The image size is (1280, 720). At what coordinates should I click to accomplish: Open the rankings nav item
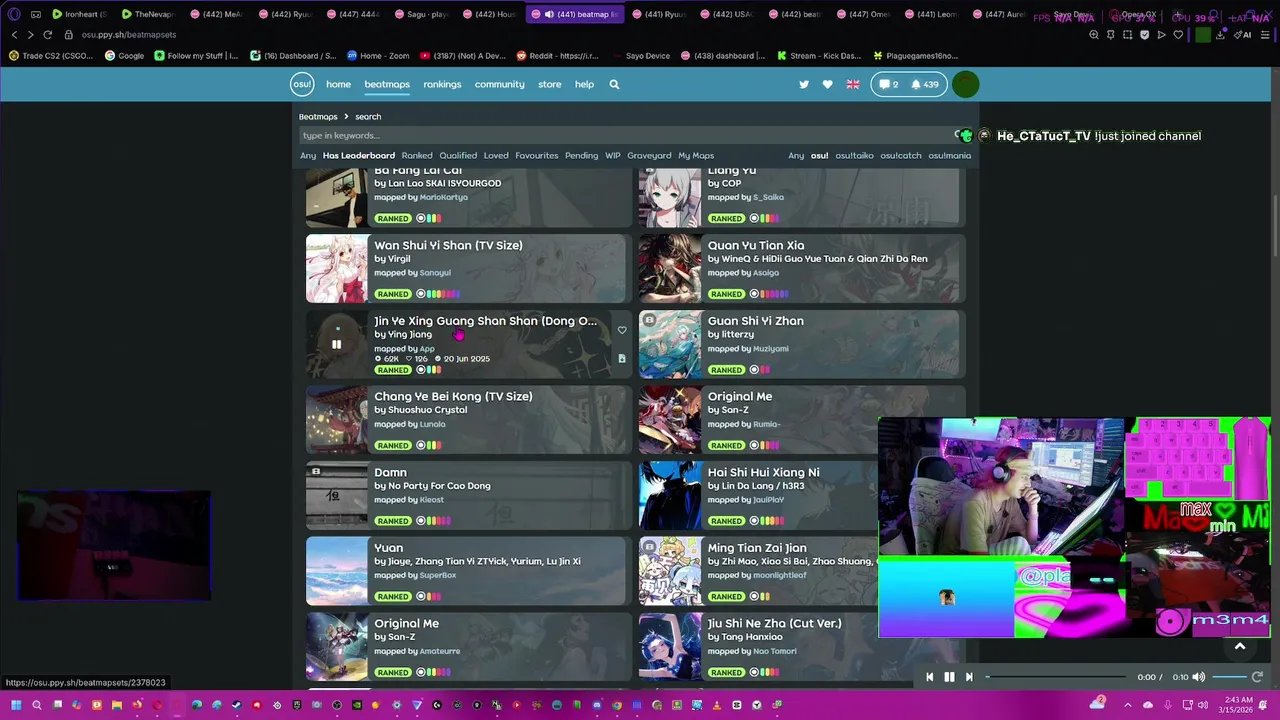click(x=442, y=85)
